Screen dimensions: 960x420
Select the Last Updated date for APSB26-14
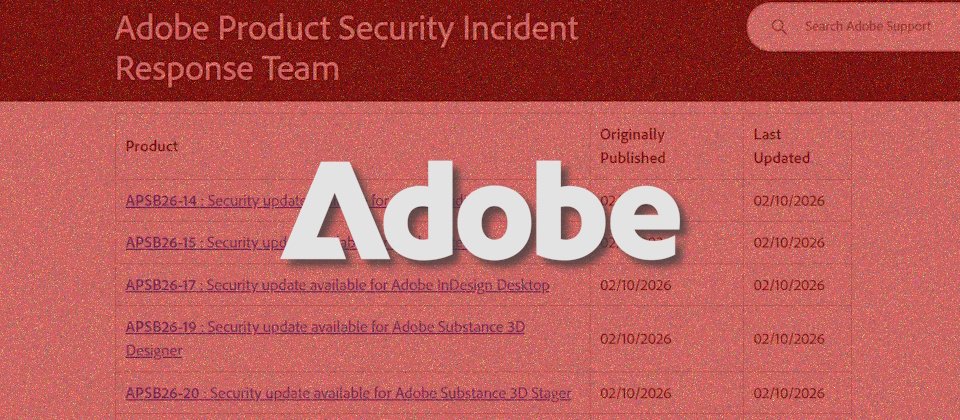[x=789, y=200]
